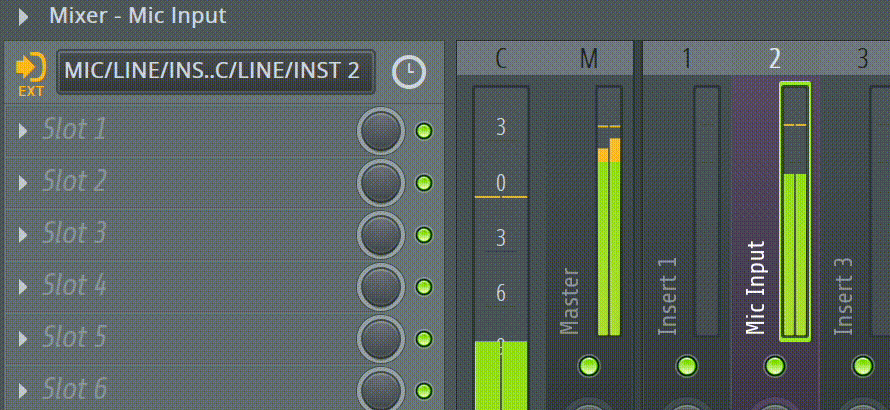Click the Slot 3 mix level knob
The width and height of the screenshot is (890, 410).
click(381, 235)
